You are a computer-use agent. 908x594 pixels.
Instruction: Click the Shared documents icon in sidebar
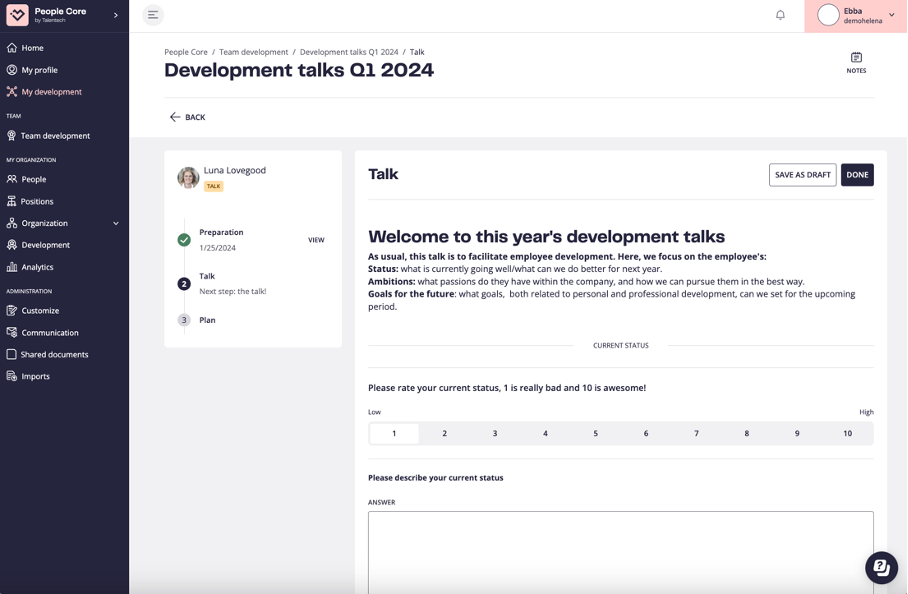click(x=12, y=354)
